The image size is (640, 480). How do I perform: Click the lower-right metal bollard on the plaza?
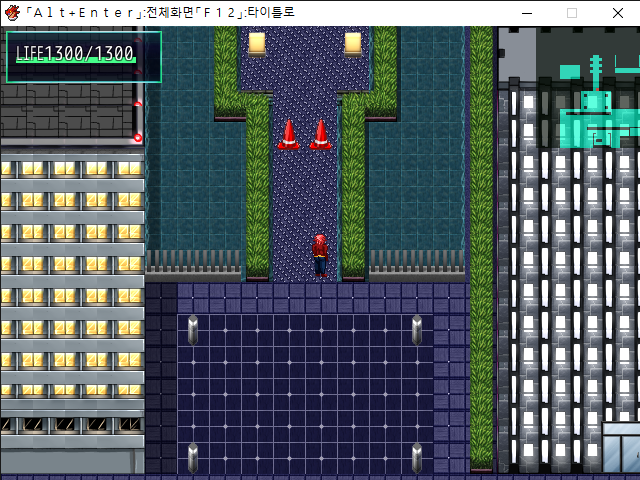pos(417,458)
